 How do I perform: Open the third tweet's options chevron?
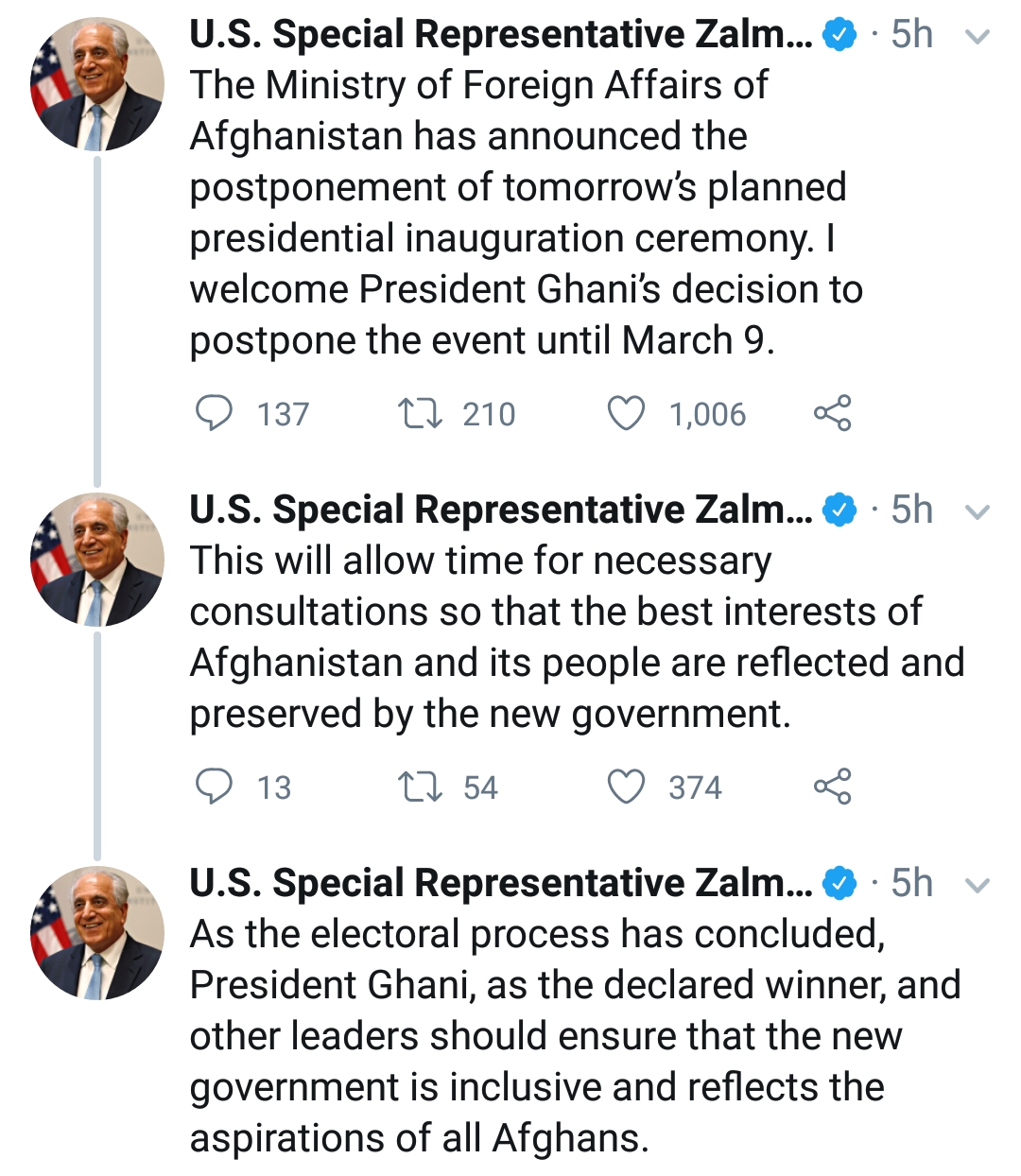click(977, 886)
